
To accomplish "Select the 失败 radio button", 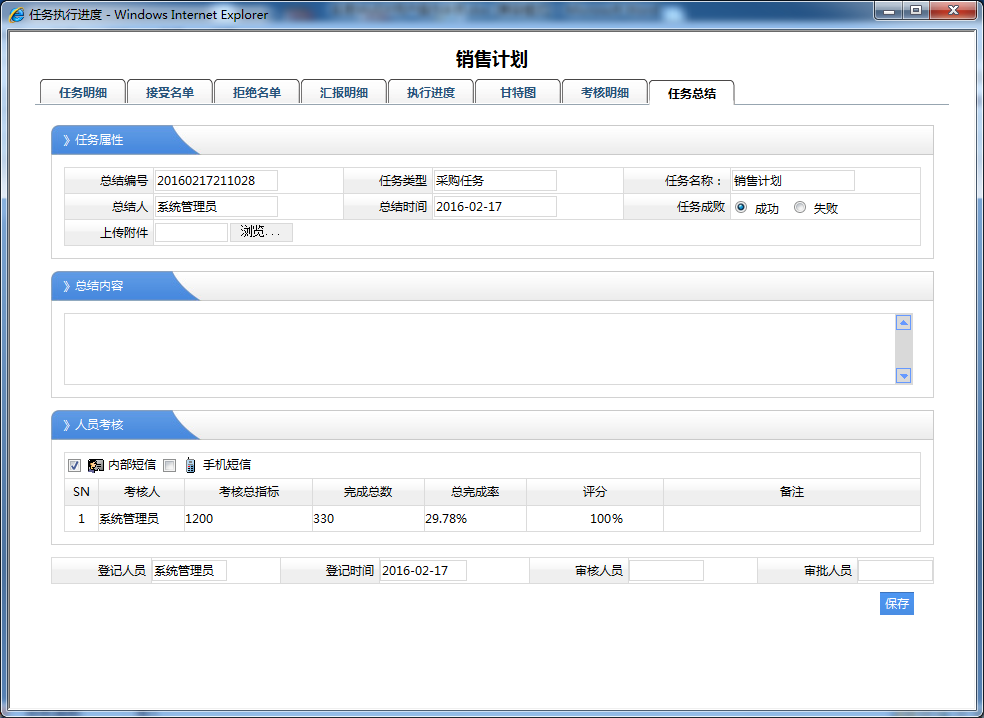I will click(799, 208).
